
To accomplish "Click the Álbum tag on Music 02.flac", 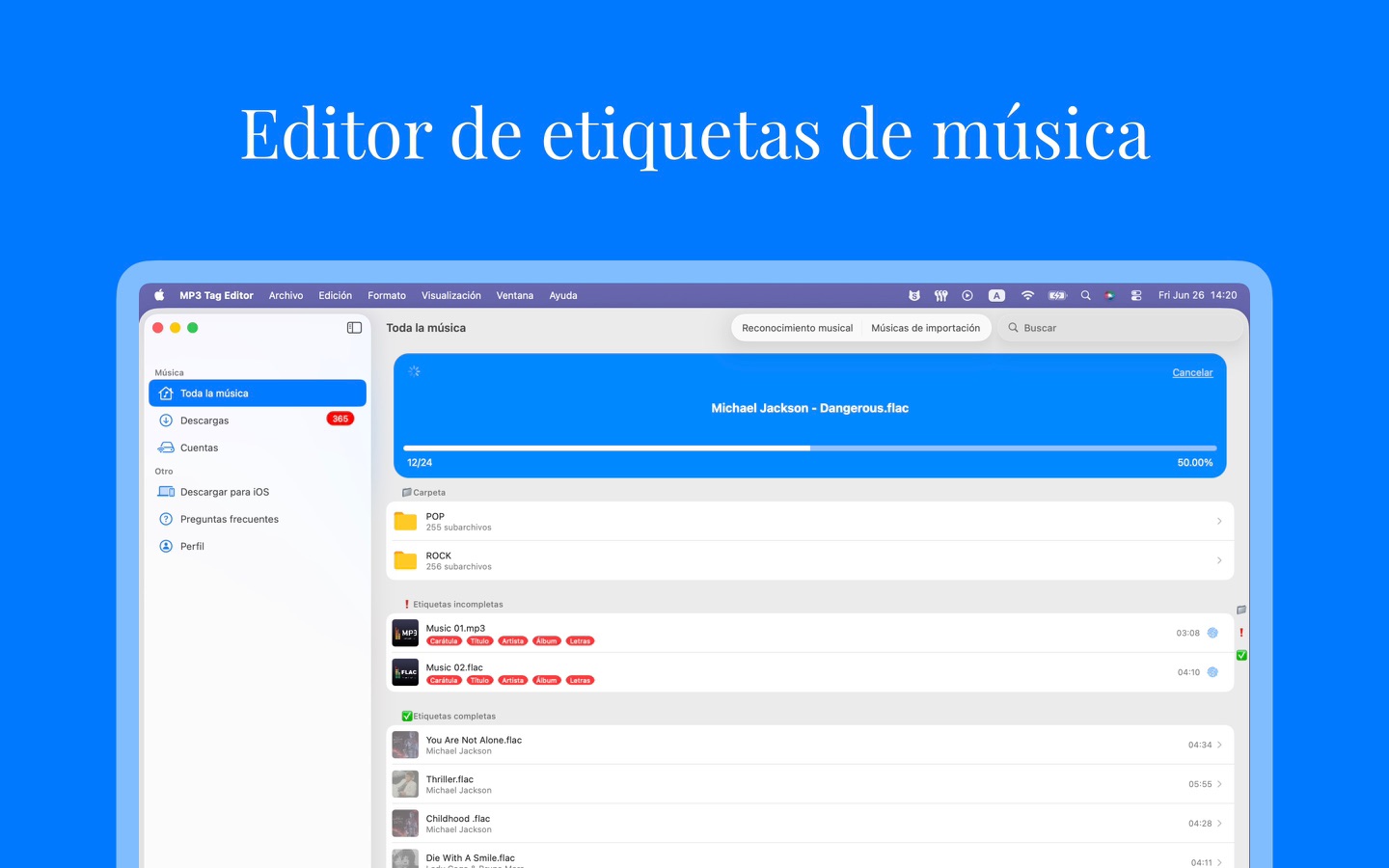I will pyautogui.click(x=547, y=681).
